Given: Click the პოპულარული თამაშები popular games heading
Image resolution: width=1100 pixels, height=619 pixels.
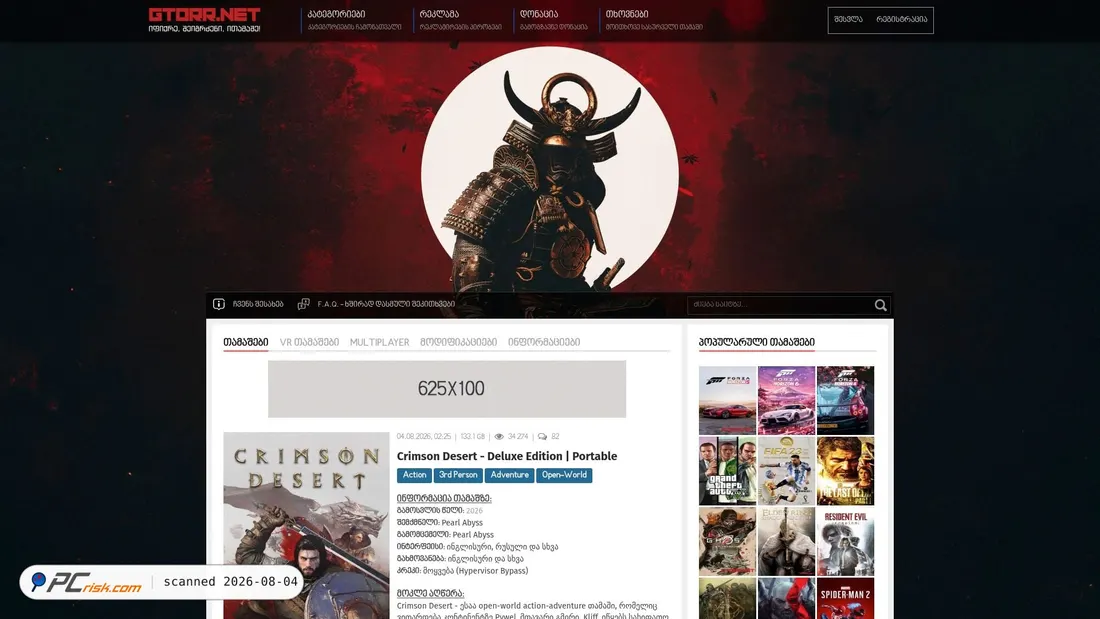Looking at the screenshot, I should (x=757, y=342).
